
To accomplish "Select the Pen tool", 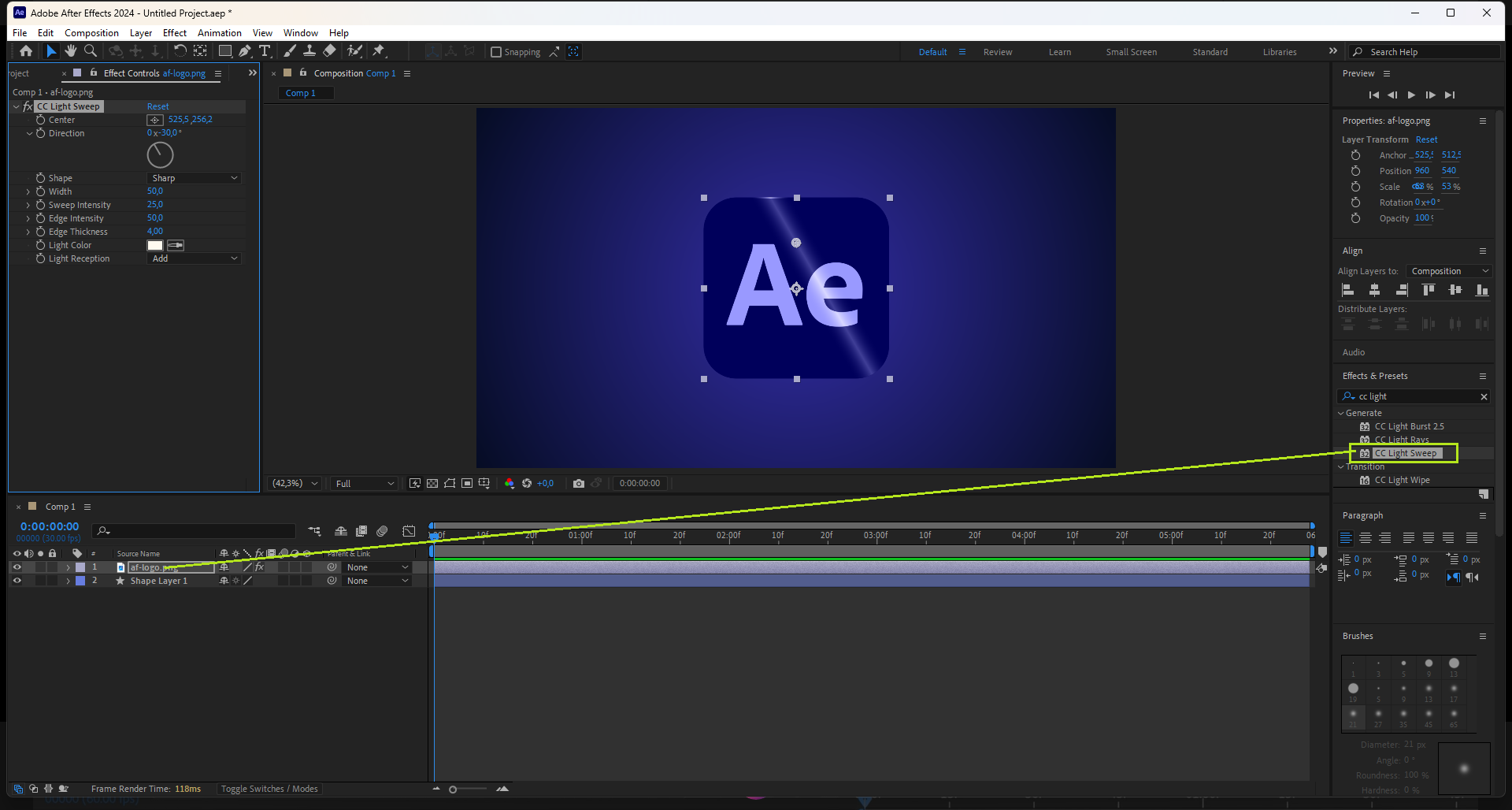I will click(245, 51).
